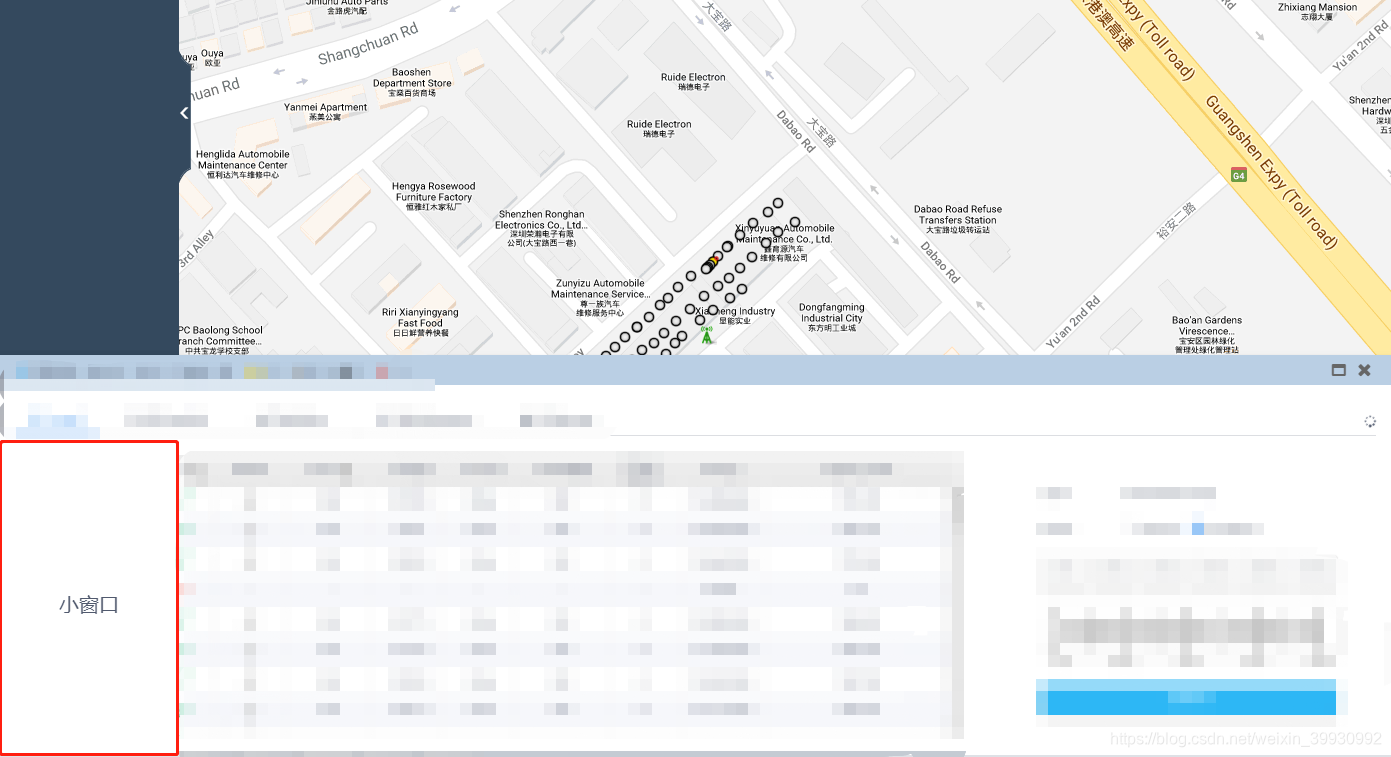
Task: Select Baoshen Department Store map label
Action: click(412, 83)
